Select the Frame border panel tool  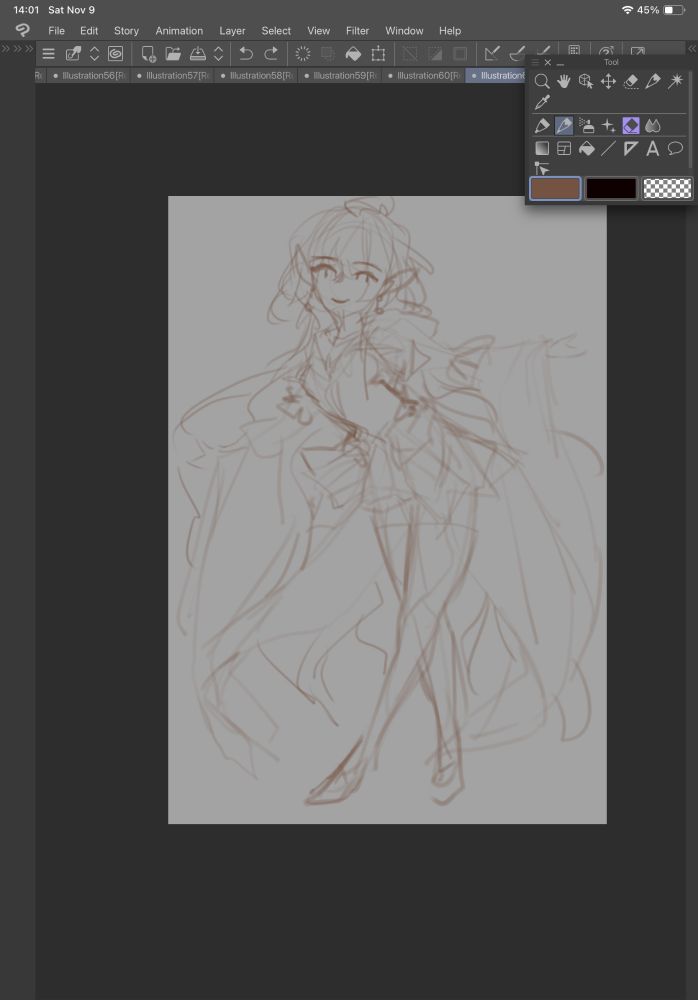564,149
